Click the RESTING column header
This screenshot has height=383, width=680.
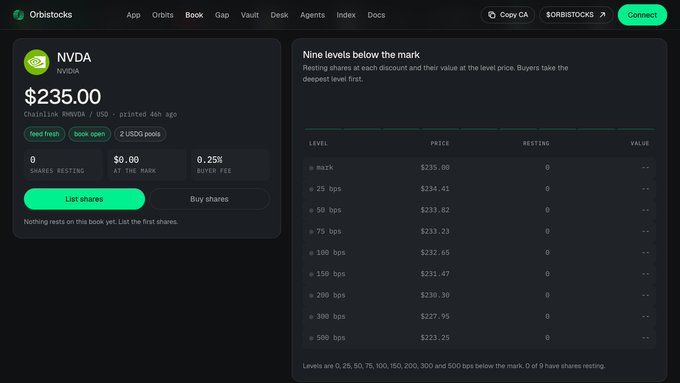pos(536,144)
